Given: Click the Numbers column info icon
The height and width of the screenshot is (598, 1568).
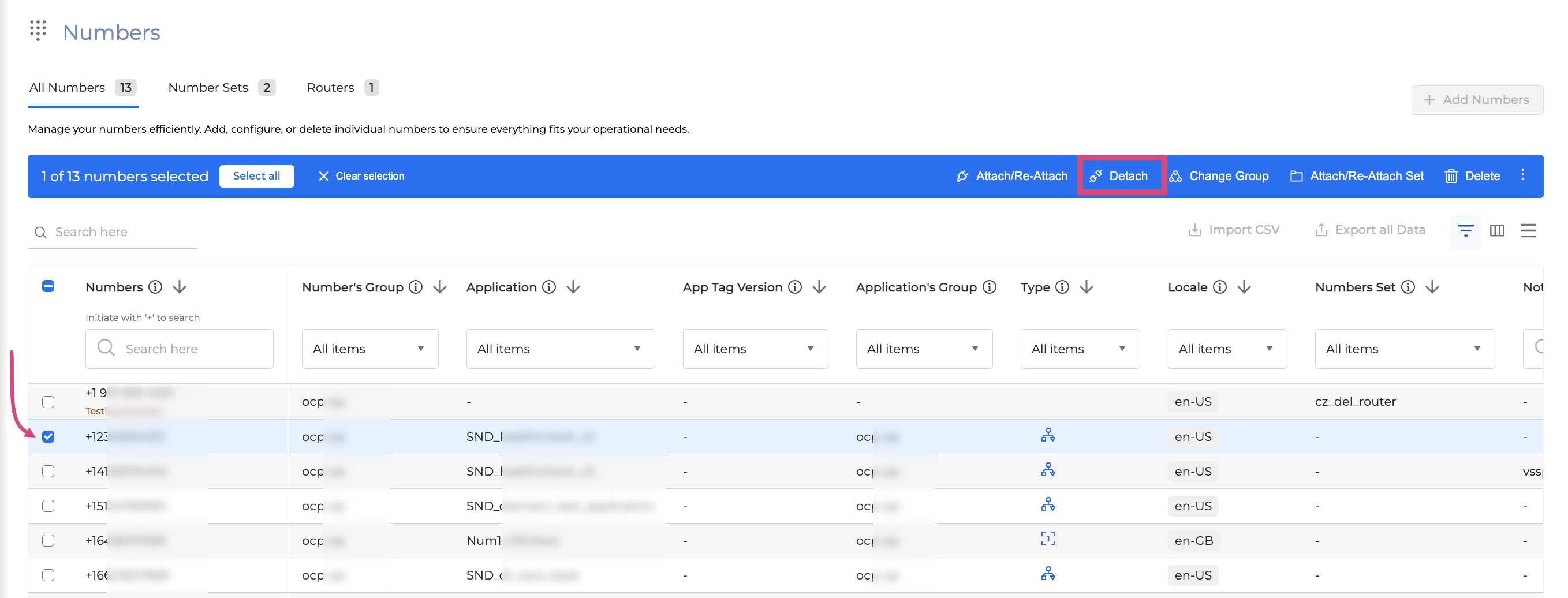Looking at the screenshot, I should pos(155,287).
